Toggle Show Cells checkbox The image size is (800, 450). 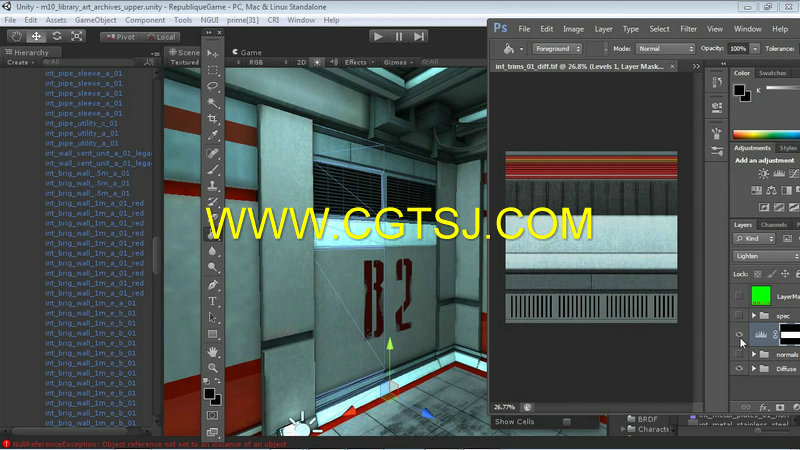[x=566, y=422]
